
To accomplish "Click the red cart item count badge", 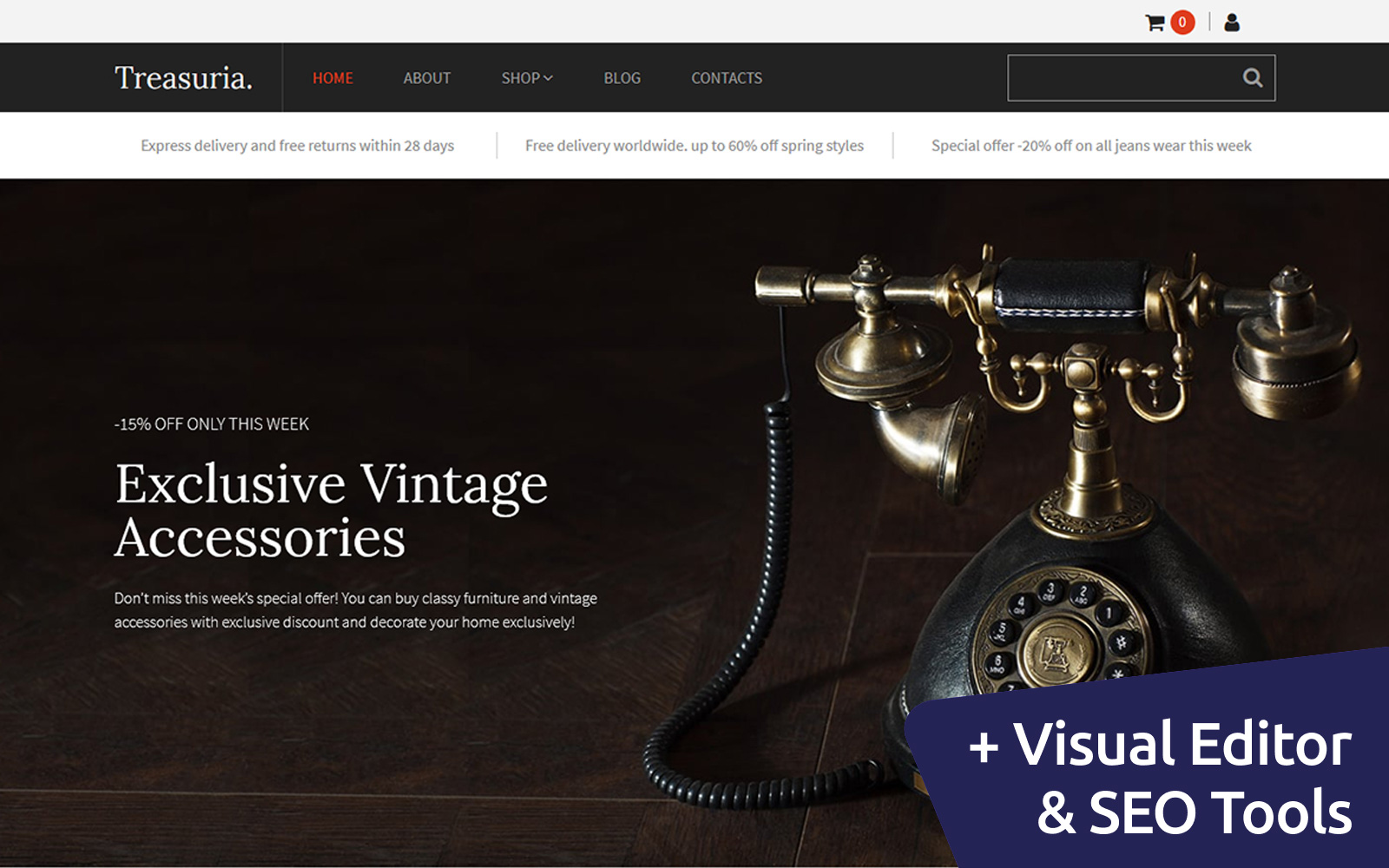I will pyautogui.click(x=1182, y=23).
